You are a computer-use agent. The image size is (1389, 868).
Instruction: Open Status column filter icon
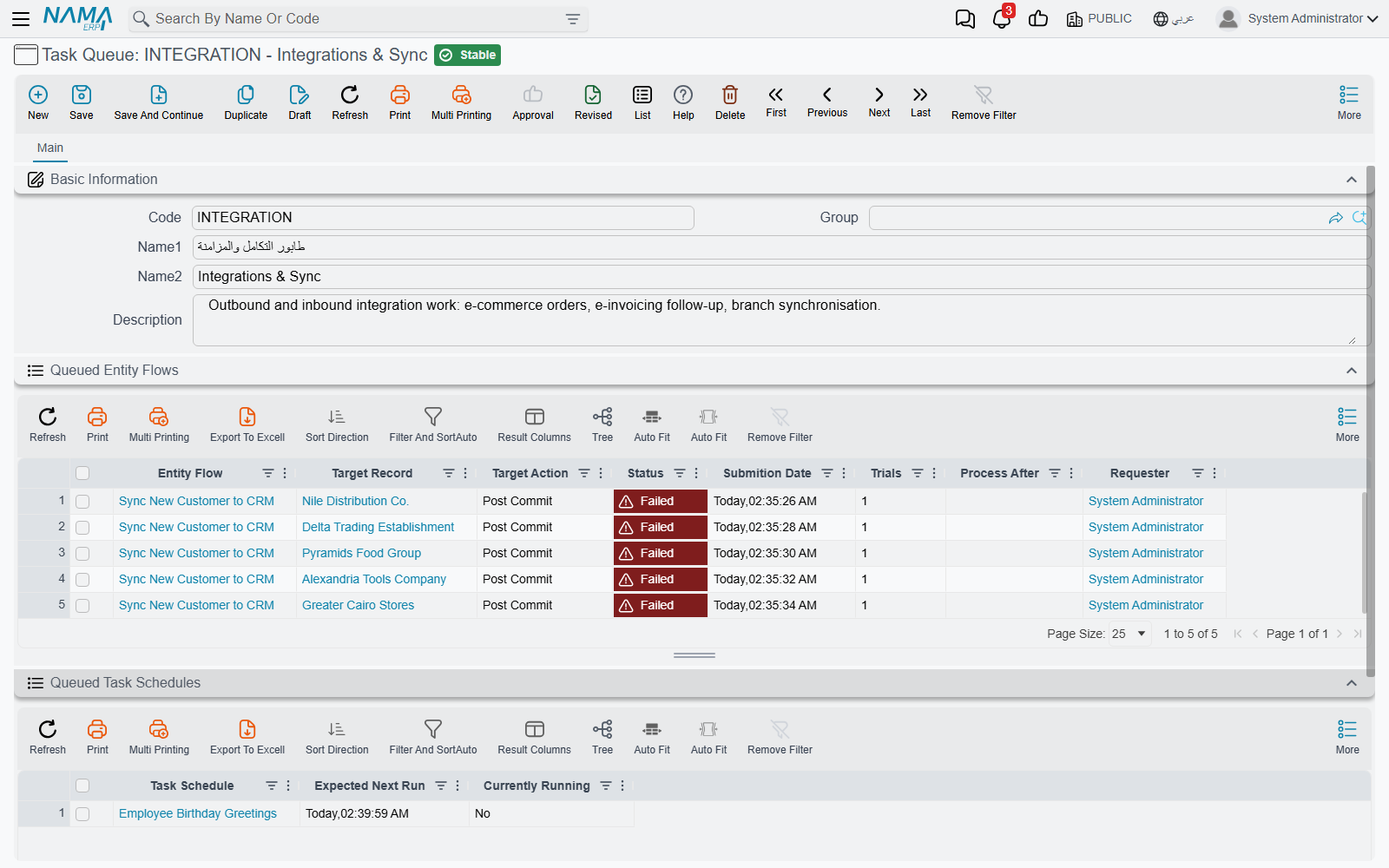[680, 473]
